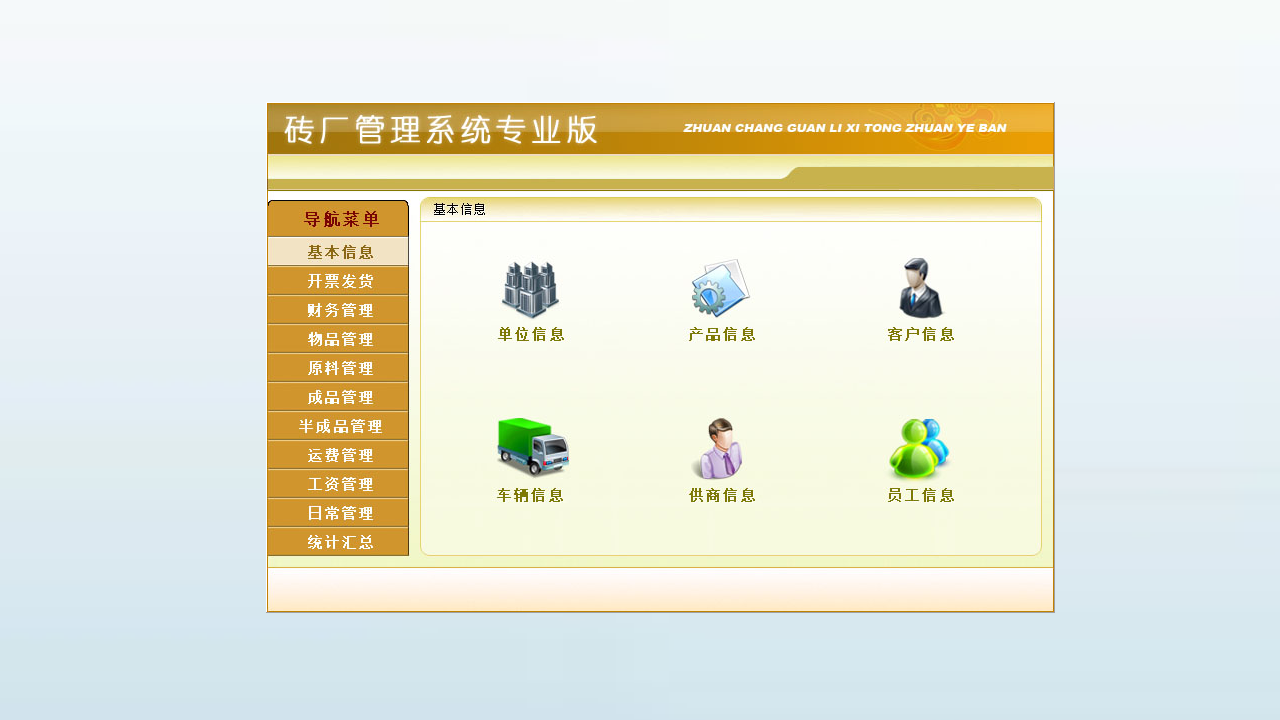Open 客户信息 (Customer Information) person icon

[920, 288]
